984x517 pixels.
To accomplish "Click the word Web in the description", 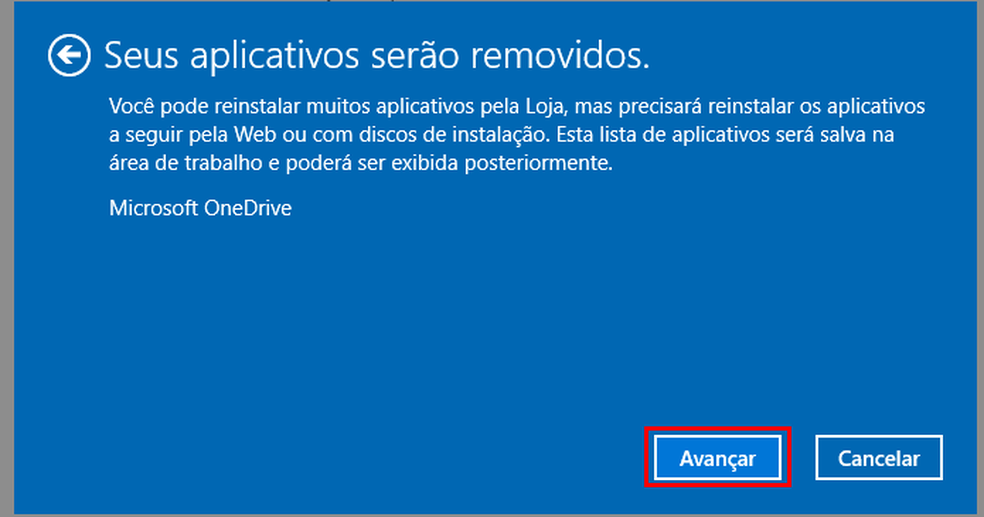I will [x=255, y=135].
